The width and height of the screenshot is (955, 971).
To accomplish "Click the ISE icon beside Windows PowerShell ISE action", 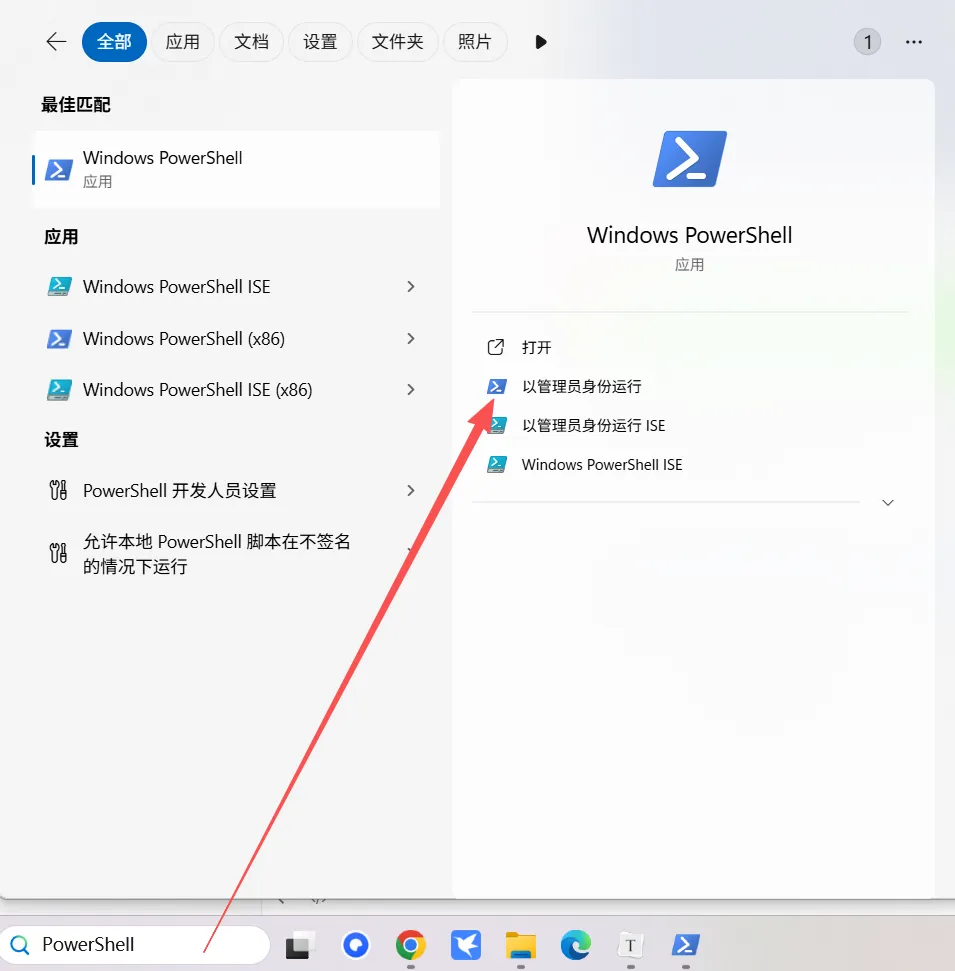I will click(x=497, y=464).
